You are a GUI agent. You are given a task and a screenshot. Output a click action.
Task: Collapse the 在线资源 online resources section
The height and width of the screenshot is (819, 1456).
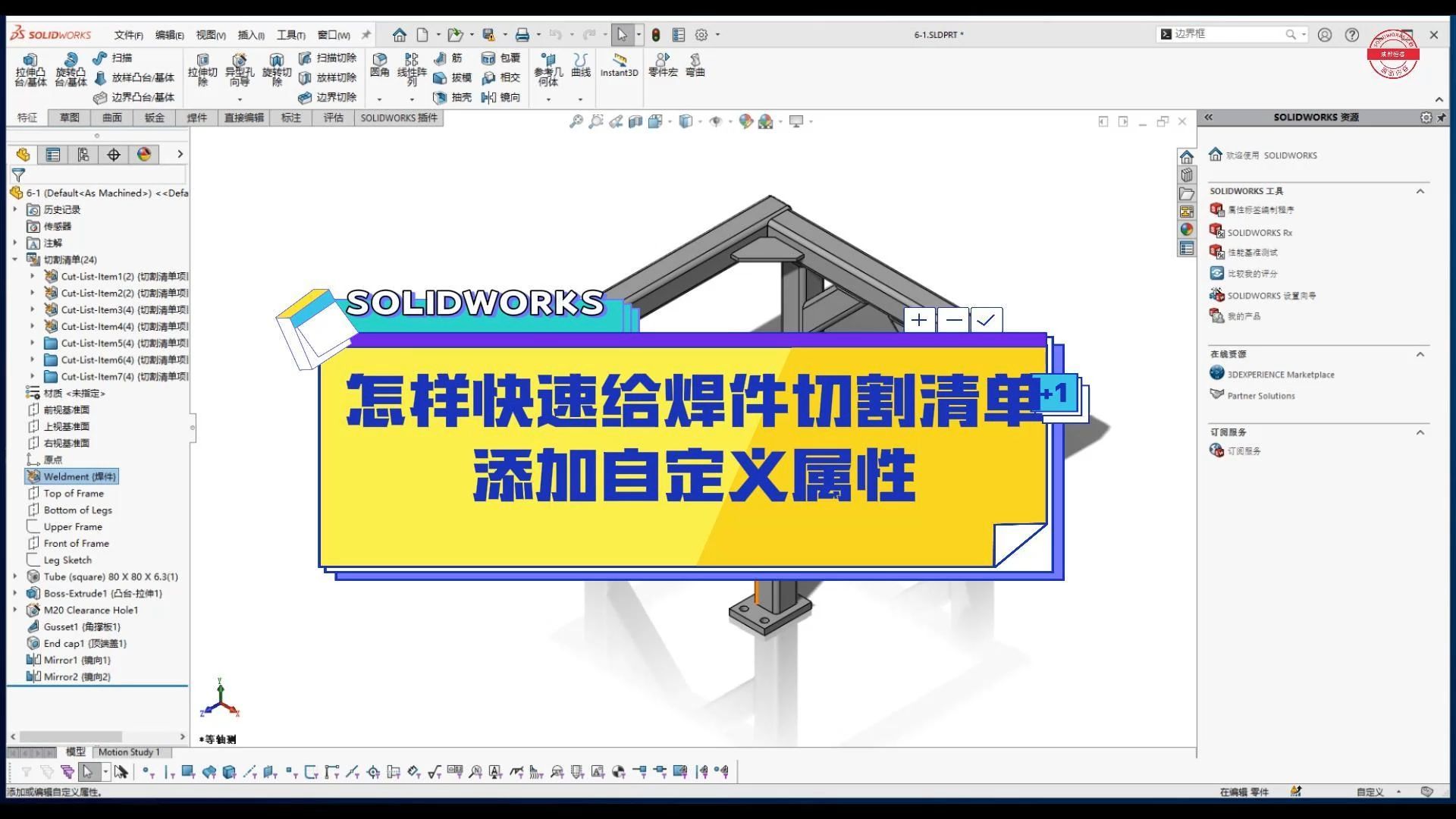point(1420,354)
